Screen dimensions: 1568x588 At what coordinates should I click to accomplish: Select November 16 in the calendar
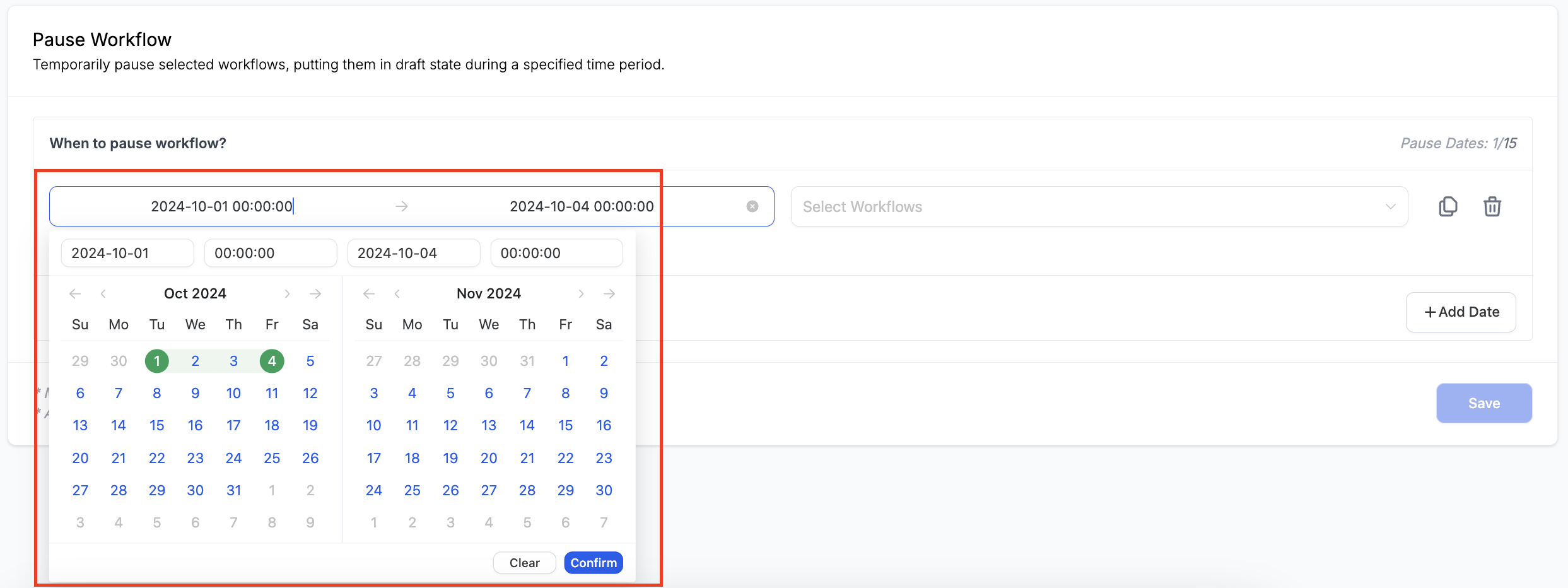pos(604,425)
